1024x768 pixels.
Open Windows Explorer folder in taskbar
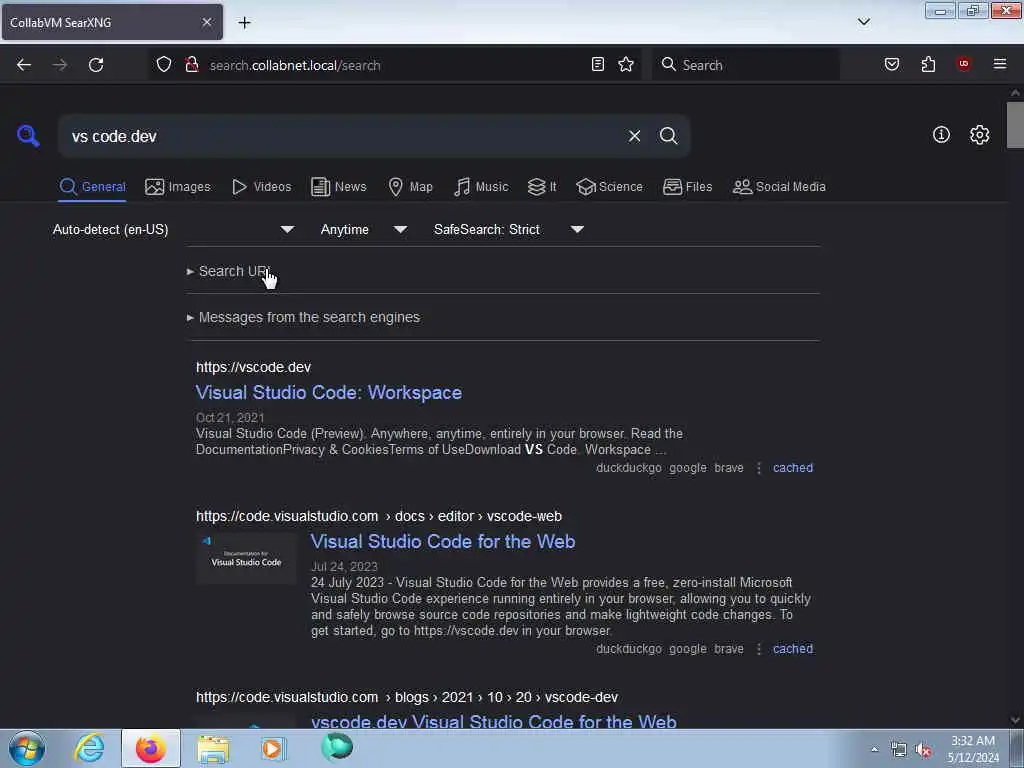[213, 749]
